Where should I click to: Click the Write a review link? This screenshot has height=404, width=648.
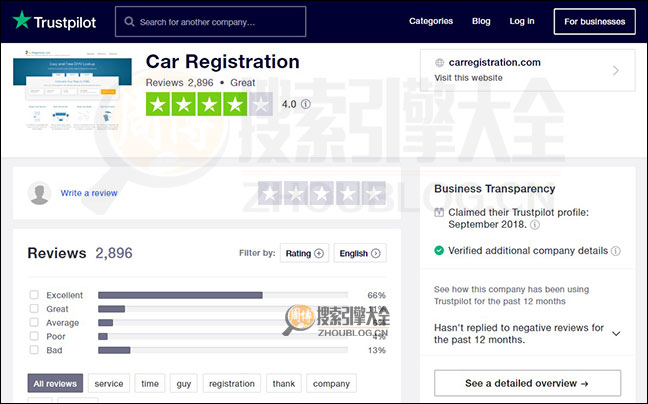[x=89, y=193]
